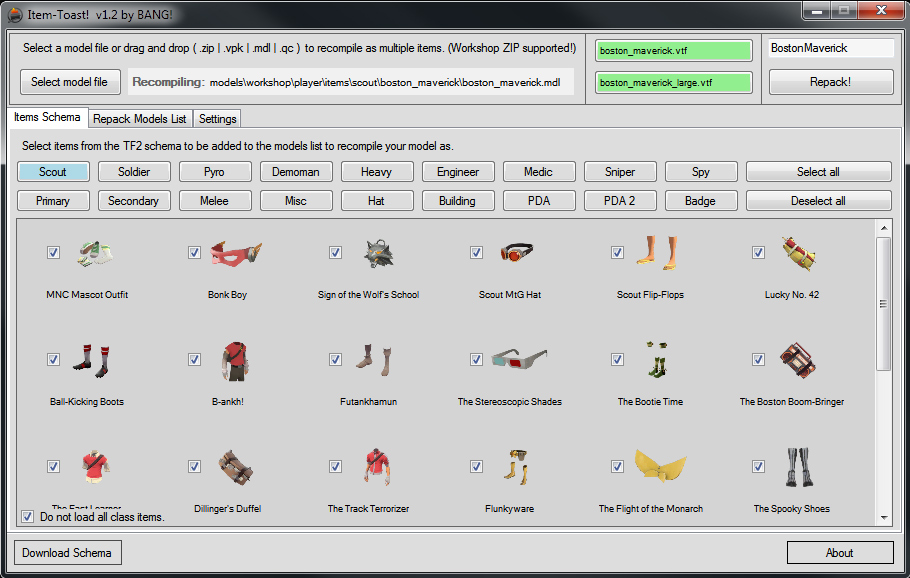This screenshot has height=578, width=910.
Task: Click the Bonk Boy mask icon
Action: click(x=236, y=253)
